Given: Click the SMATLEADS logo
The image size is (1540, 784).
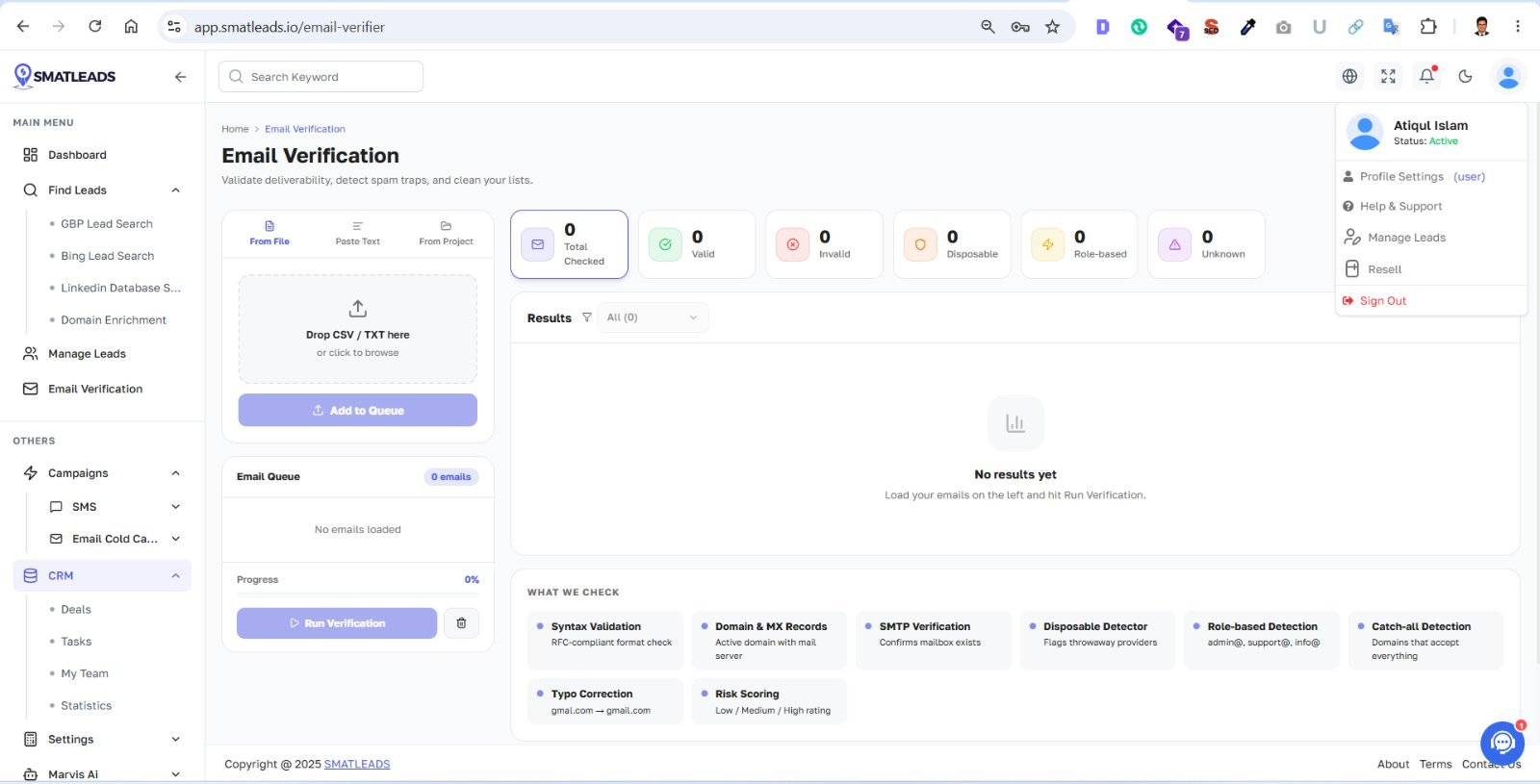Looking at the screenshot, I should click(64, 76).
